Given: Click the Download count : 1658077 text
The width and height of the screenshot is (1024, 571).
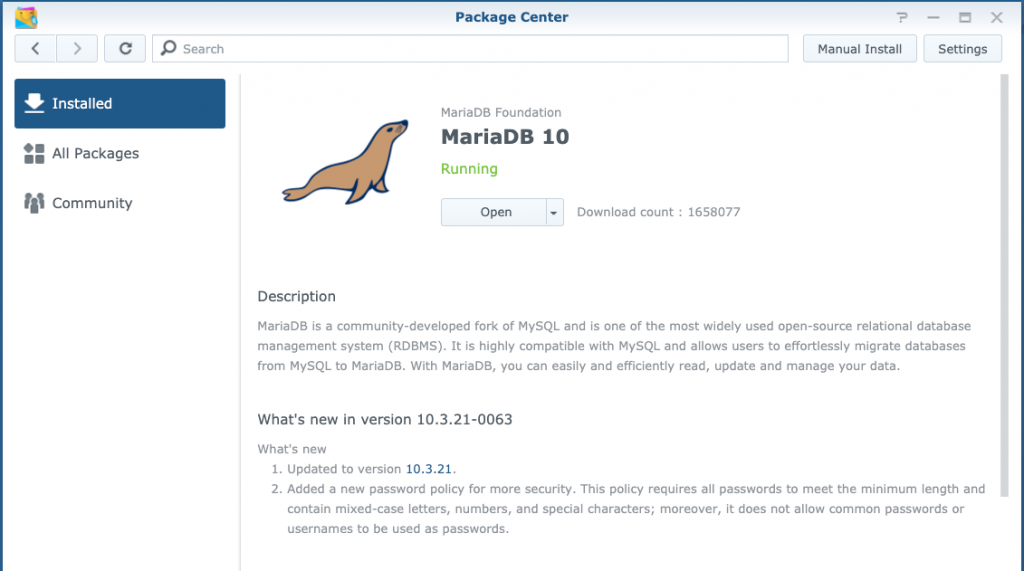Looking at the screenshot, I should 658,212.
